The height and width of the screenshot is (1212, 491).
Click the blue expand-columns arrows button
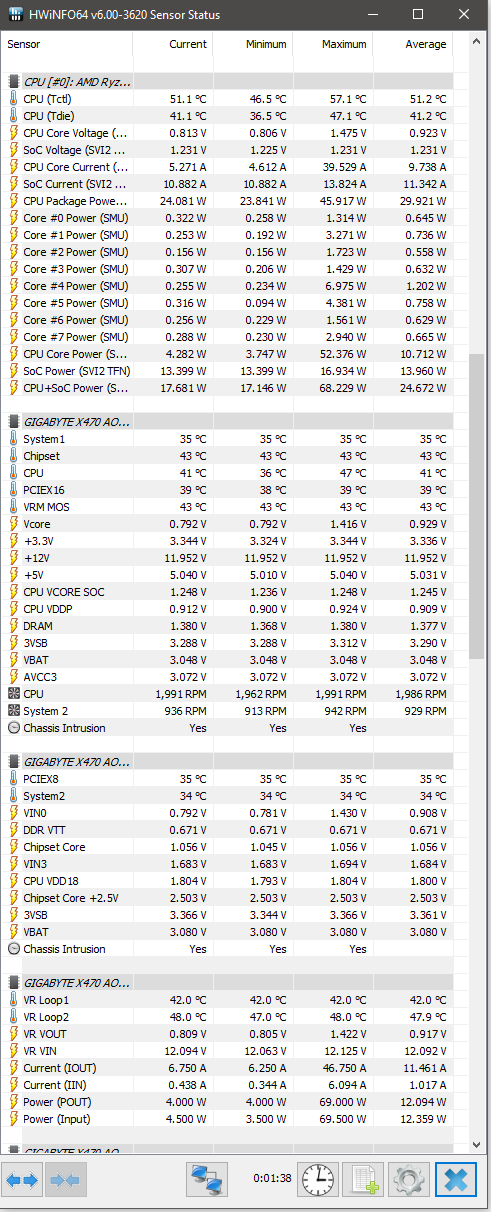point(22,1180)
